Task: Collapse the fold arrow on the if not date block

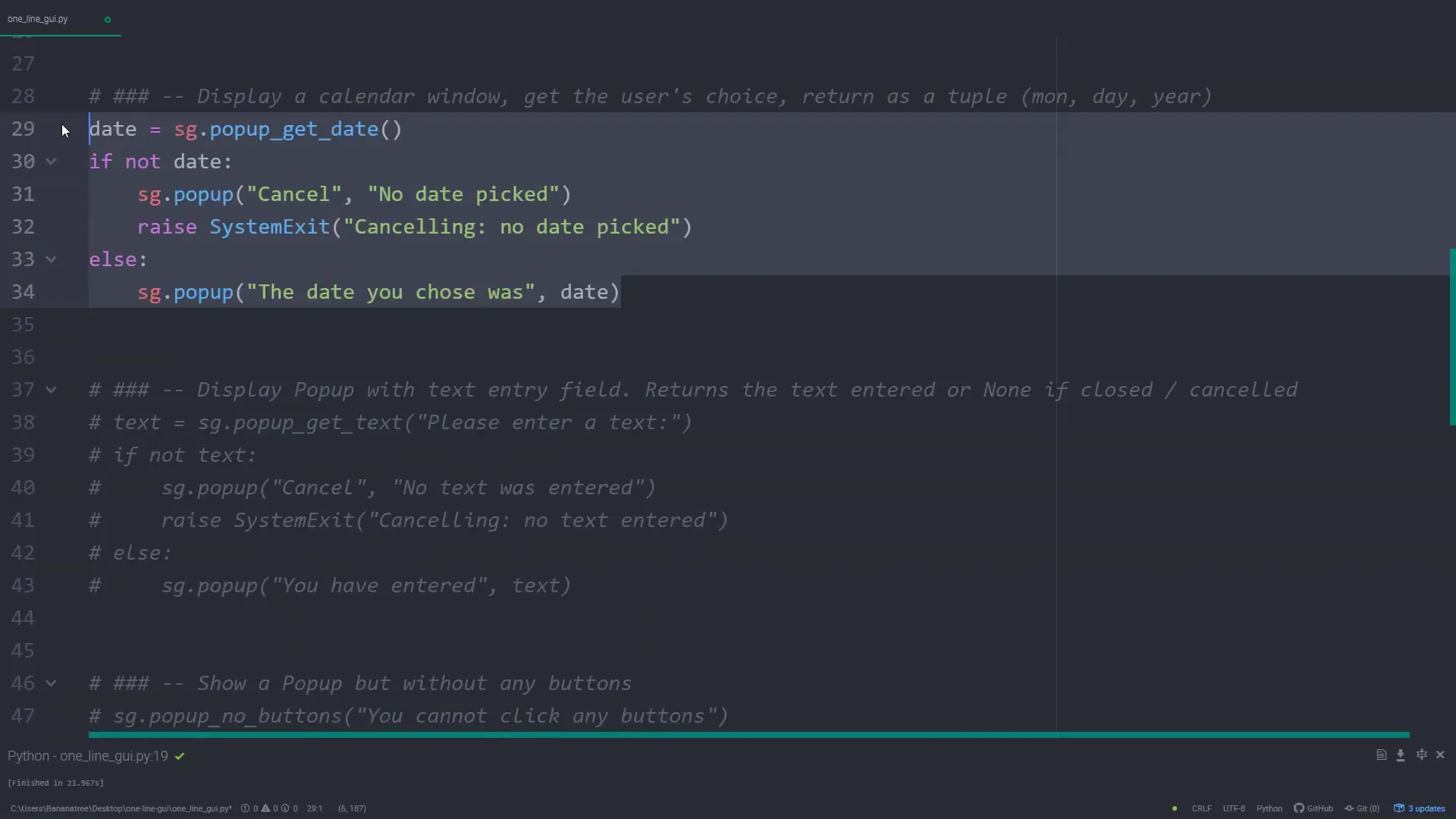Action: point(51,162)
